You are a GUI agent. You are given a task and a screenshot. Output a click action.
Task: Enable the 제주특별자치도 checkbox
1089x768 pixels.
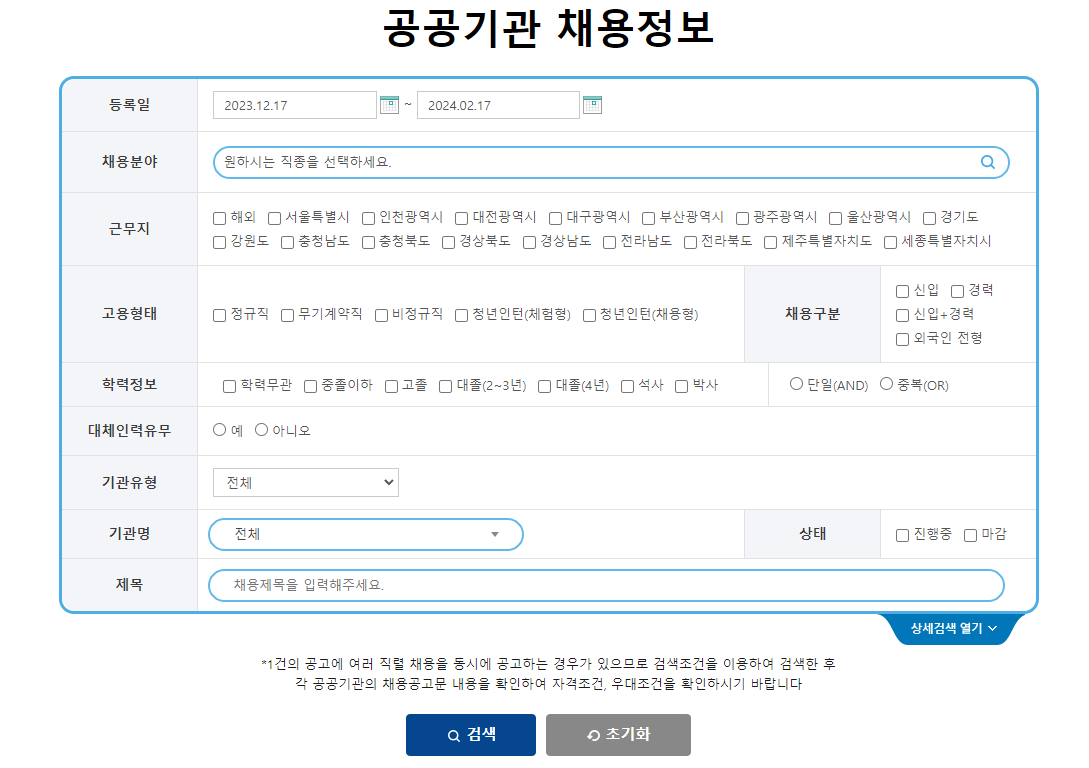click(x=769, y=241)
